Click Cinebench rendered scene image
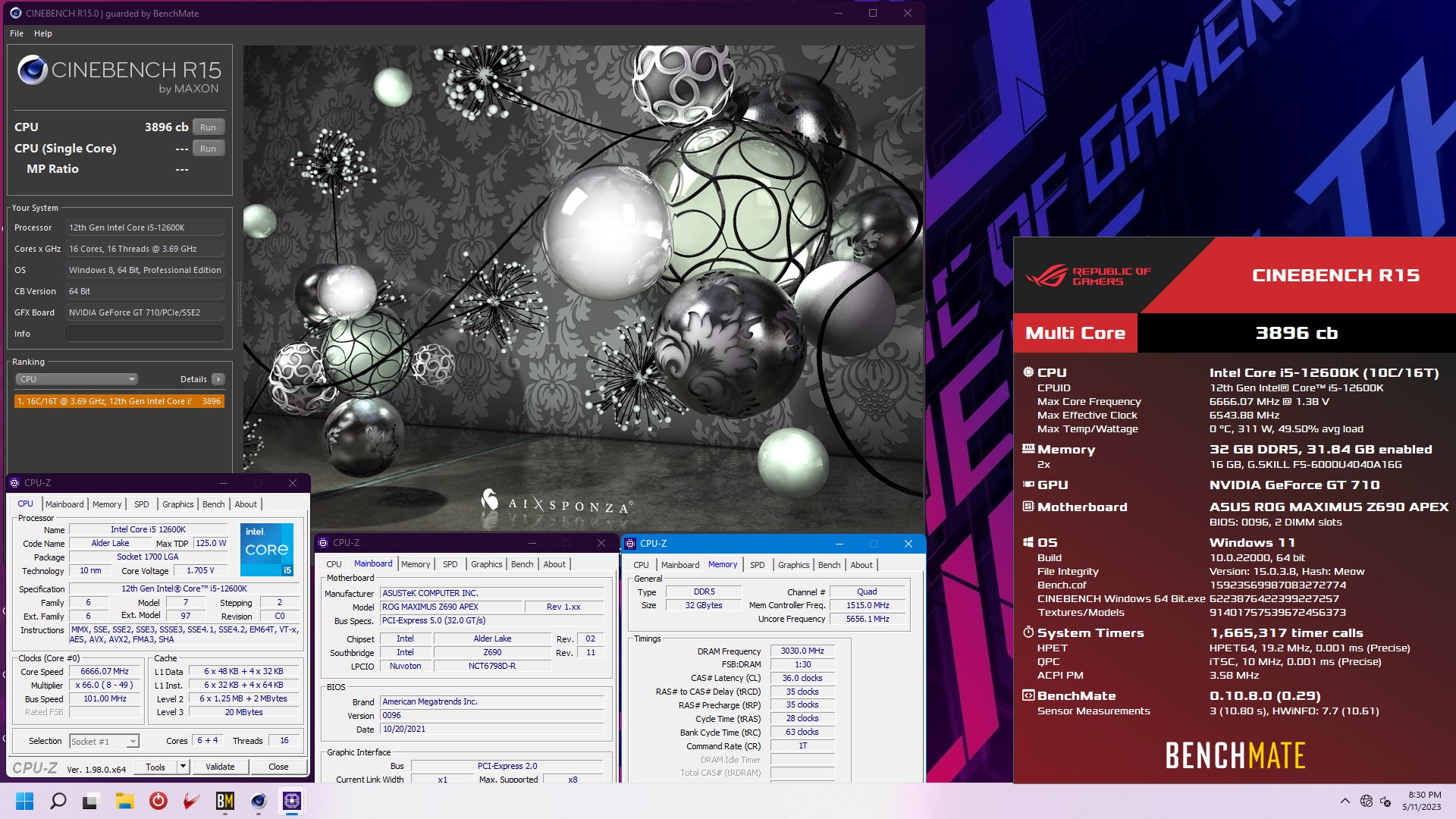The image size is (1456, 819). (x=583, y=287)
